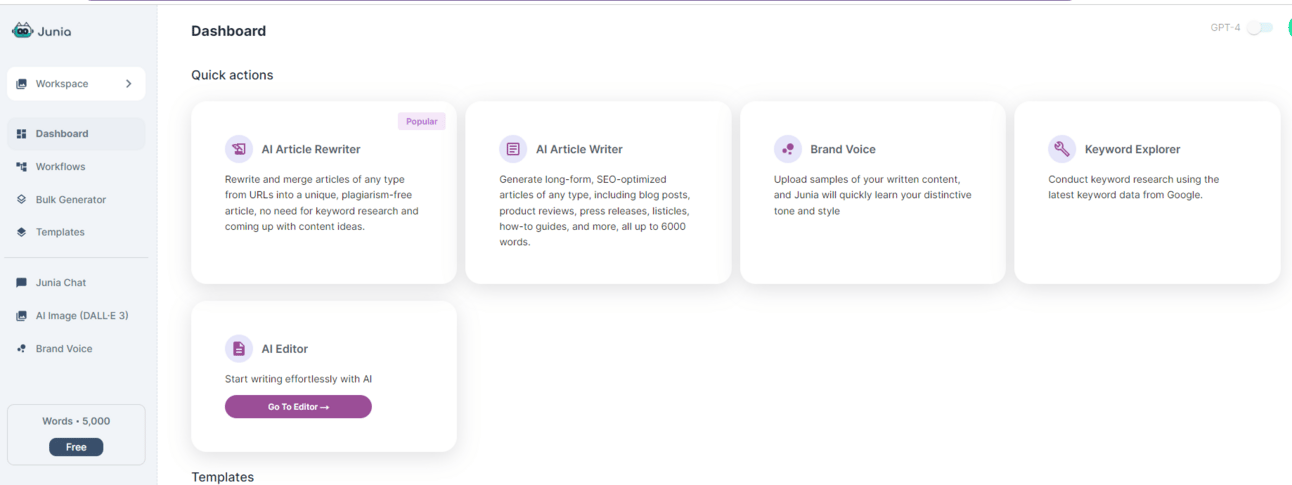The width and height of the screenshot is (1292, 485).
Task: Open the AI Article Rewriter title
Action: coord(311,149)
